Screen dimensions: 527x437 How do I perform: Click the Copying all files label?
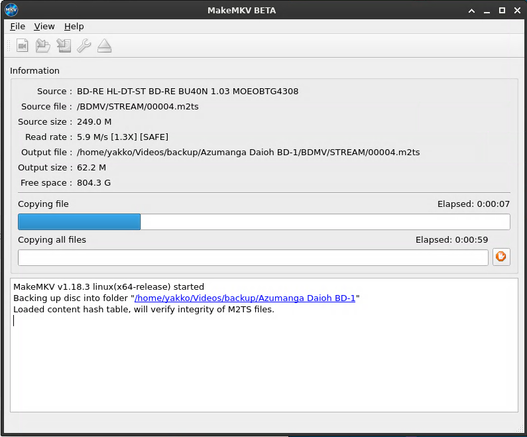point(52,240)
